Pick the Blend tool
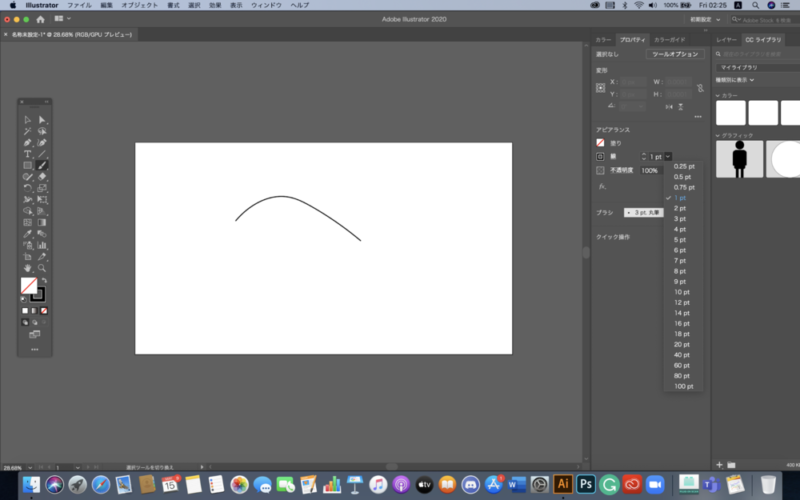Screen dimensions: 800x500 point(42,234)
